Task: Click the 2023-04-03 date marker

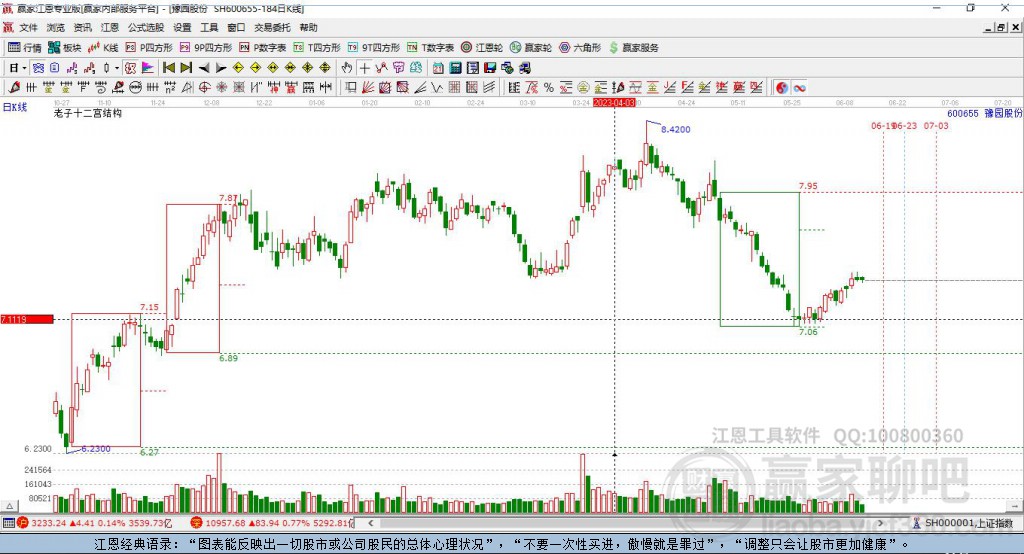Action: pyautogui.click(x=614, y=103)
